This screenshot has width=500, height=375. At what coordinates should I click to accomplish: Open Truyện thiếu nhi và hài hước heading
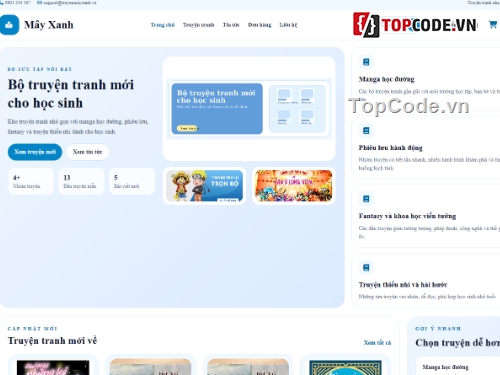403,285
